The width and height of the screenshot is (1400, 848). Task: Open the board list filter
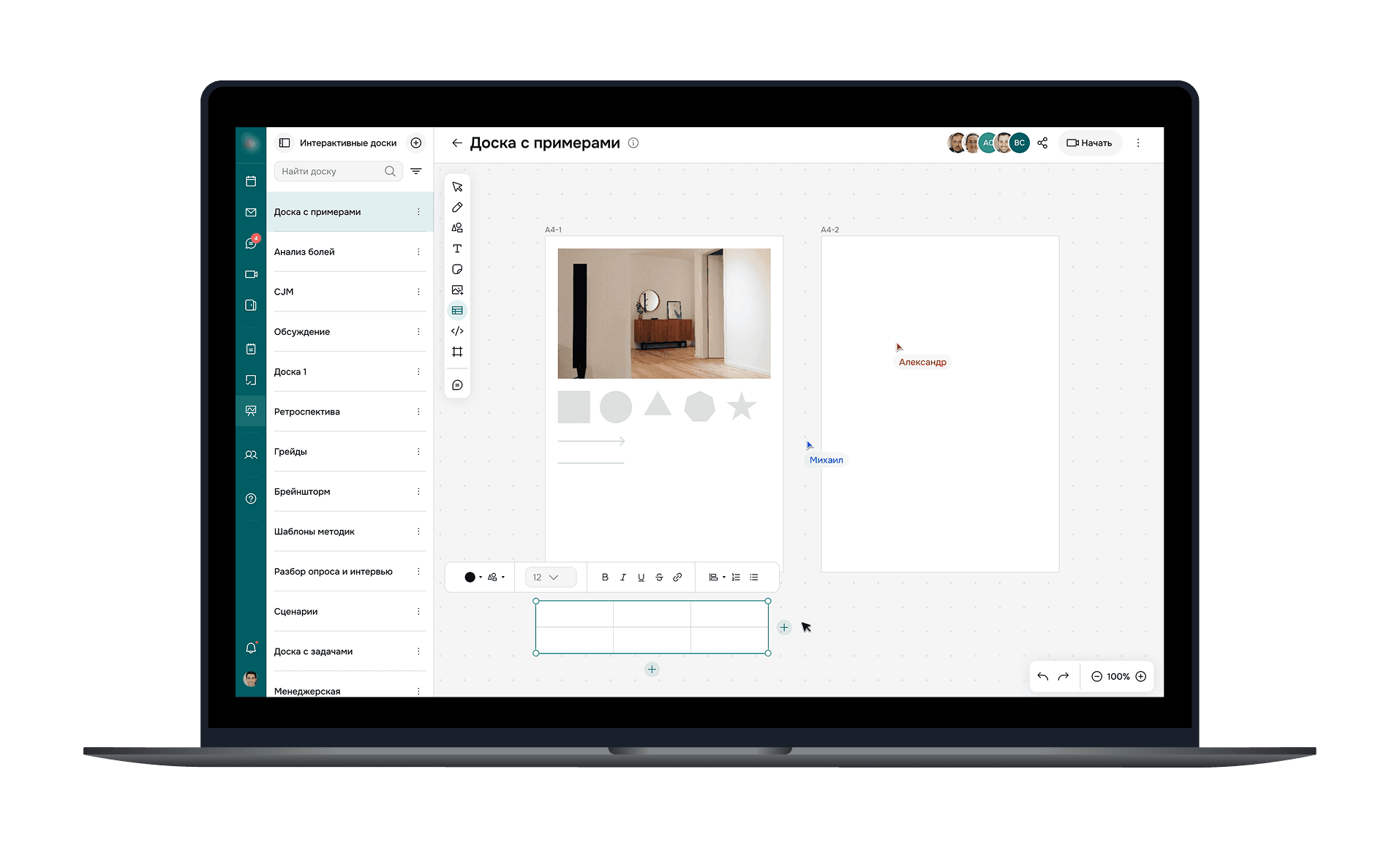[x=416, y=171]
